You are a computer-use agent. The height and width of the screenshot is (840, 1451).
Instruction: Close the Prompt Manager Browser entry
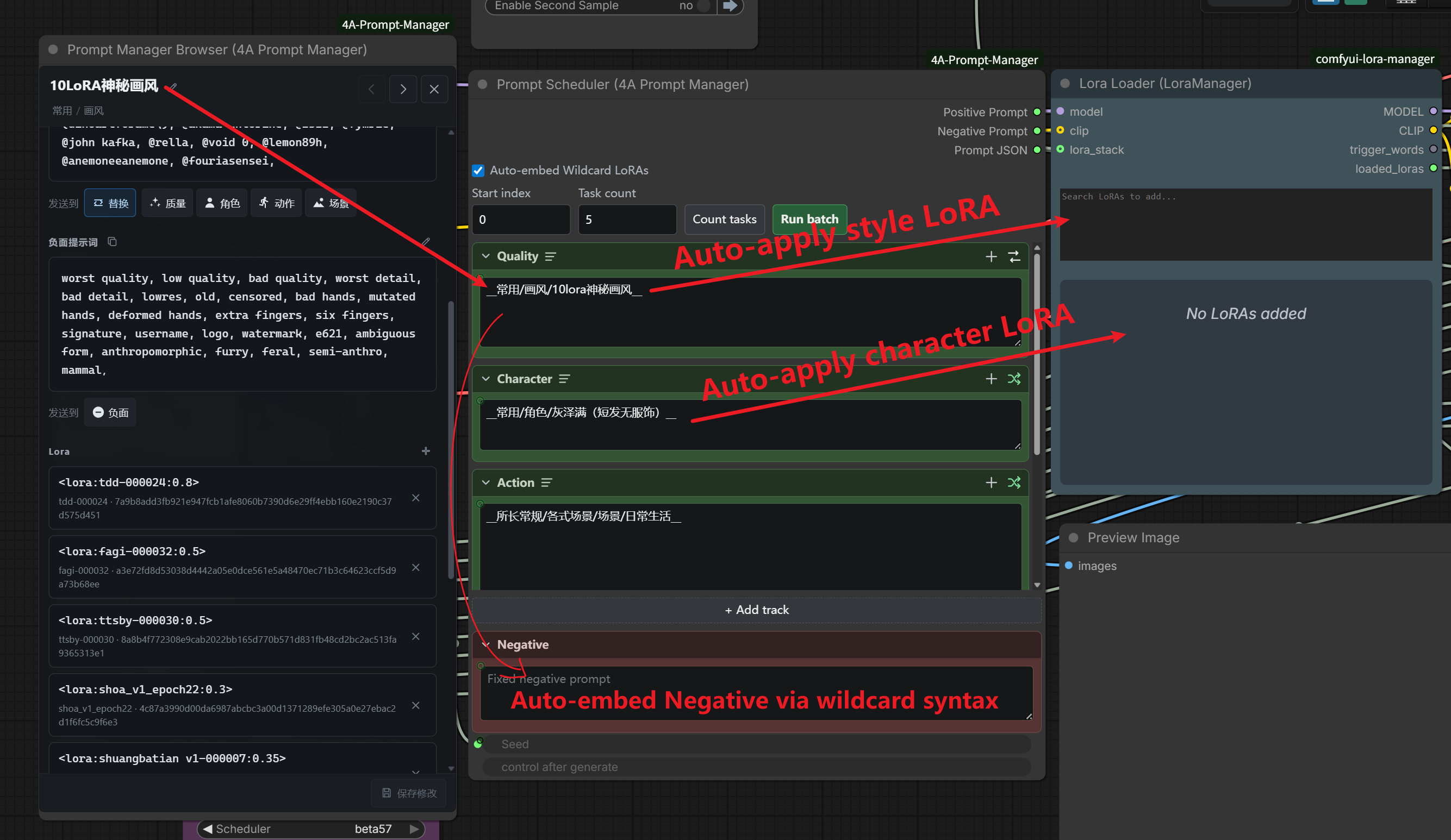[434, 89]
